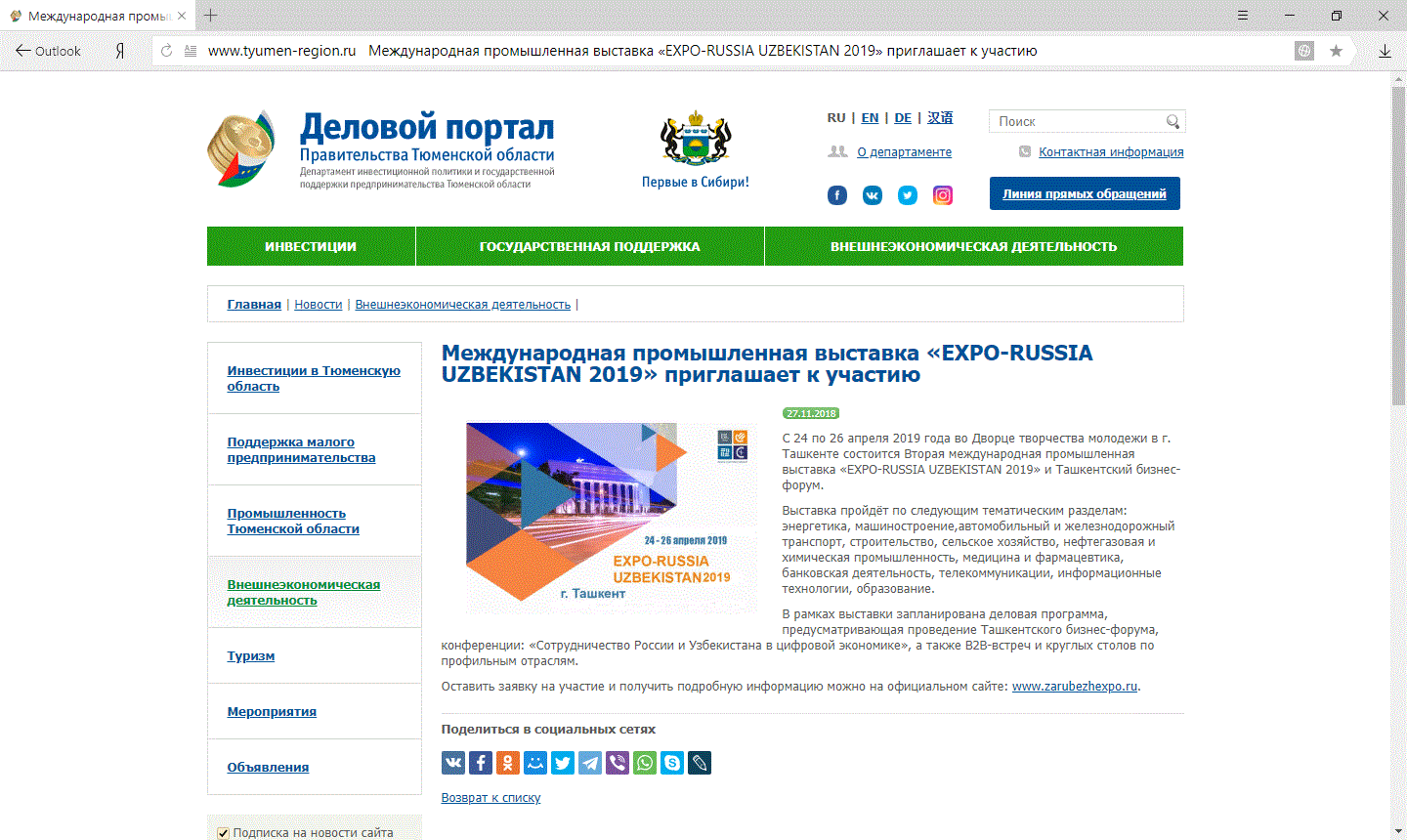This screenshot has height=840, width=1407.
Task: Click the Yandex 'Я' home icon
Action: coord(119,51)
